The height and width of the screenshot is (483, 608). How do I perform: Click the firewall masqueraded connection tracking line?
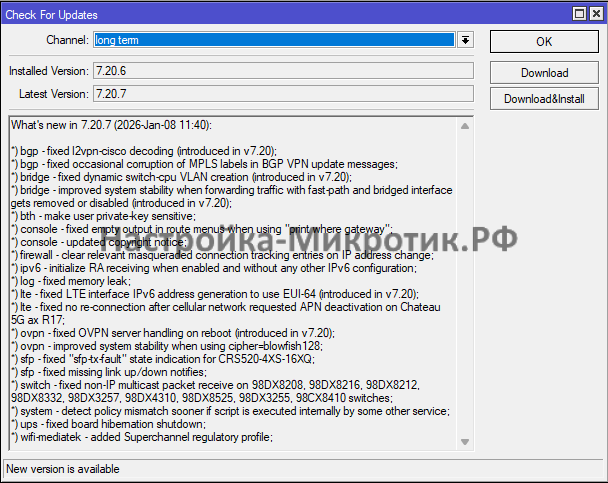[223, 255]
